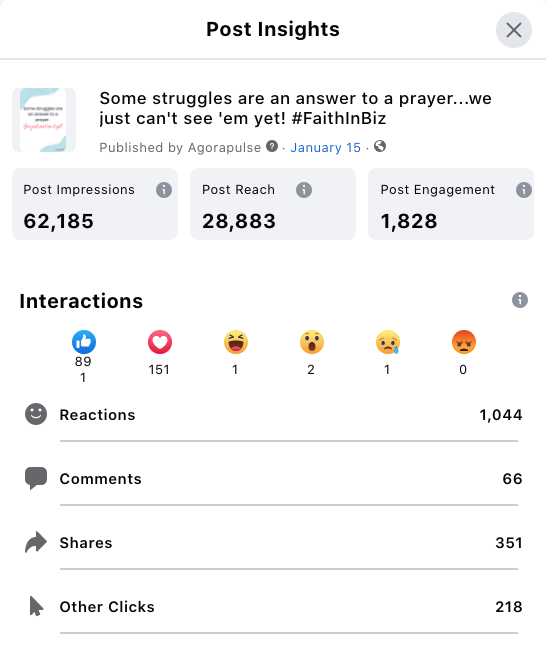Open the January 15 date link
Image resolution: width=546 pixels, height=646 pixels.
click(x=326, y=147)
